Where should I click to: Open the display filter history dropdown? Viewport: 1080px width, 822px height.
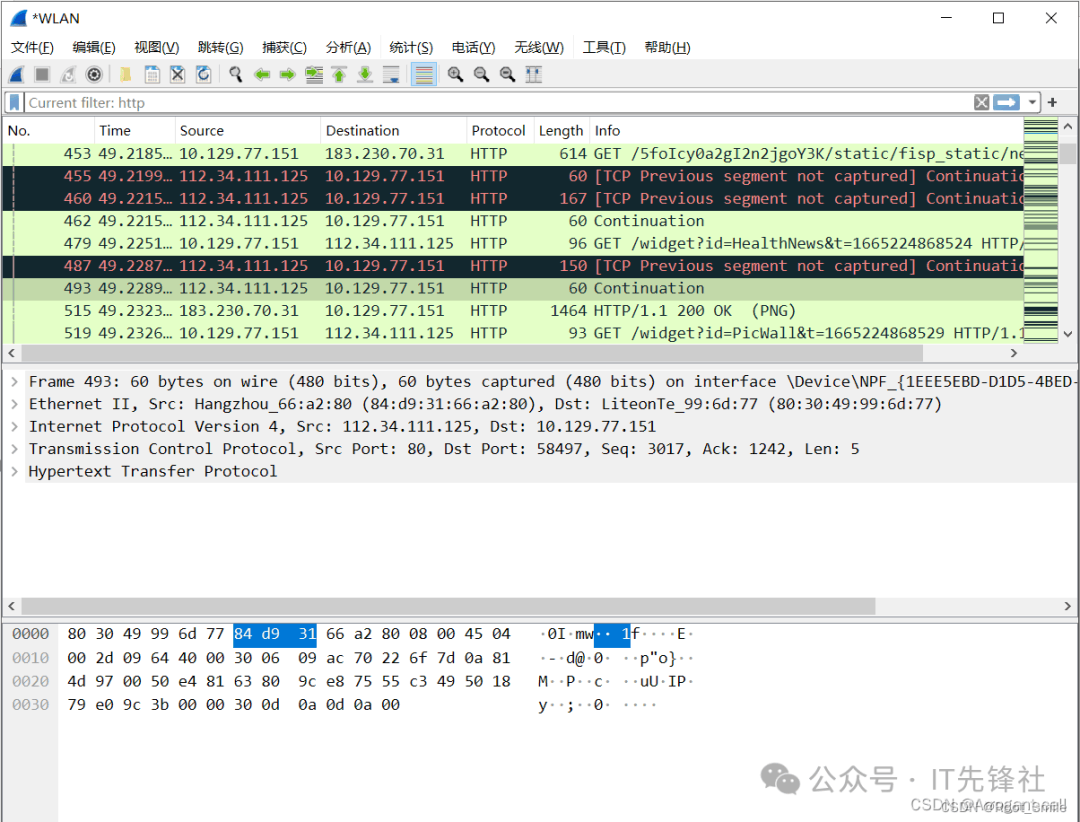(1031, 102)
